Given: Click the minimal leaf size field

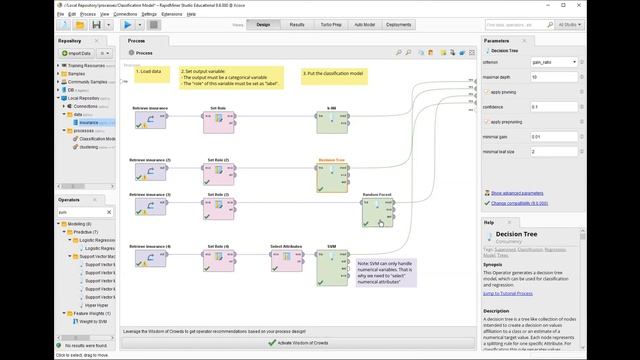Looking at the screenshot, I should 554,152.
